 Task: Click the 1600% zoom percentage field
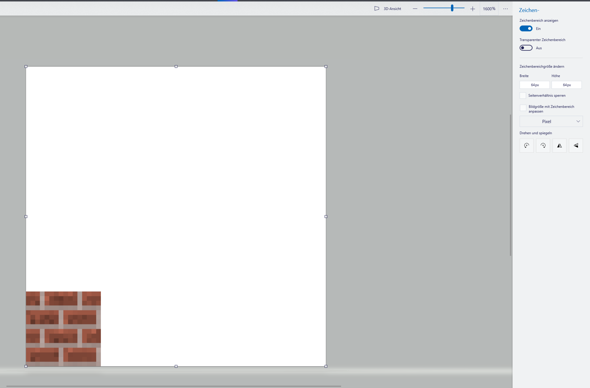tap(489, 9)
